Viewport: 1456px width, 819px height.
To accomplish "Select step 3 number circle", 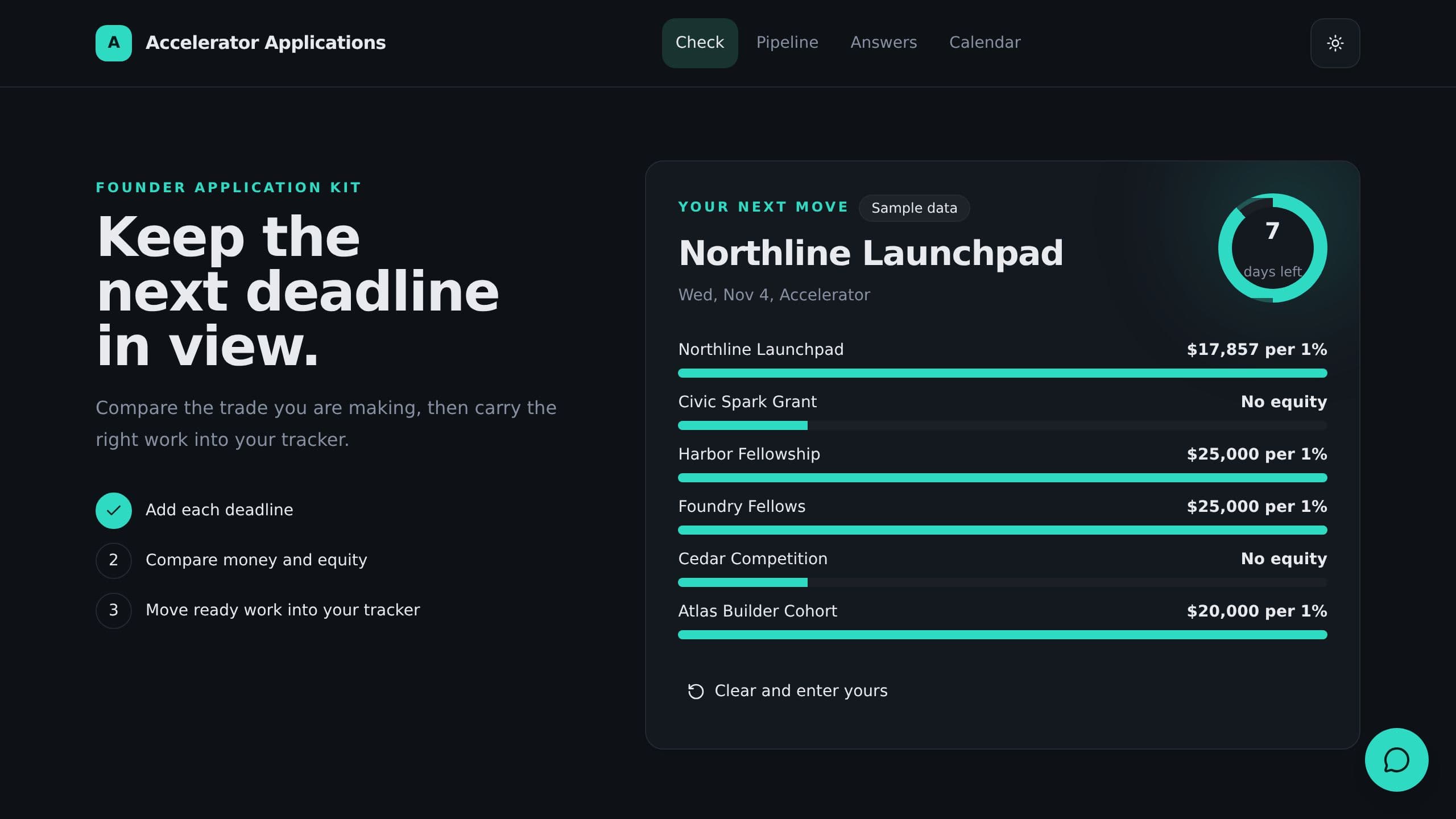I will [x=114, y=610].
